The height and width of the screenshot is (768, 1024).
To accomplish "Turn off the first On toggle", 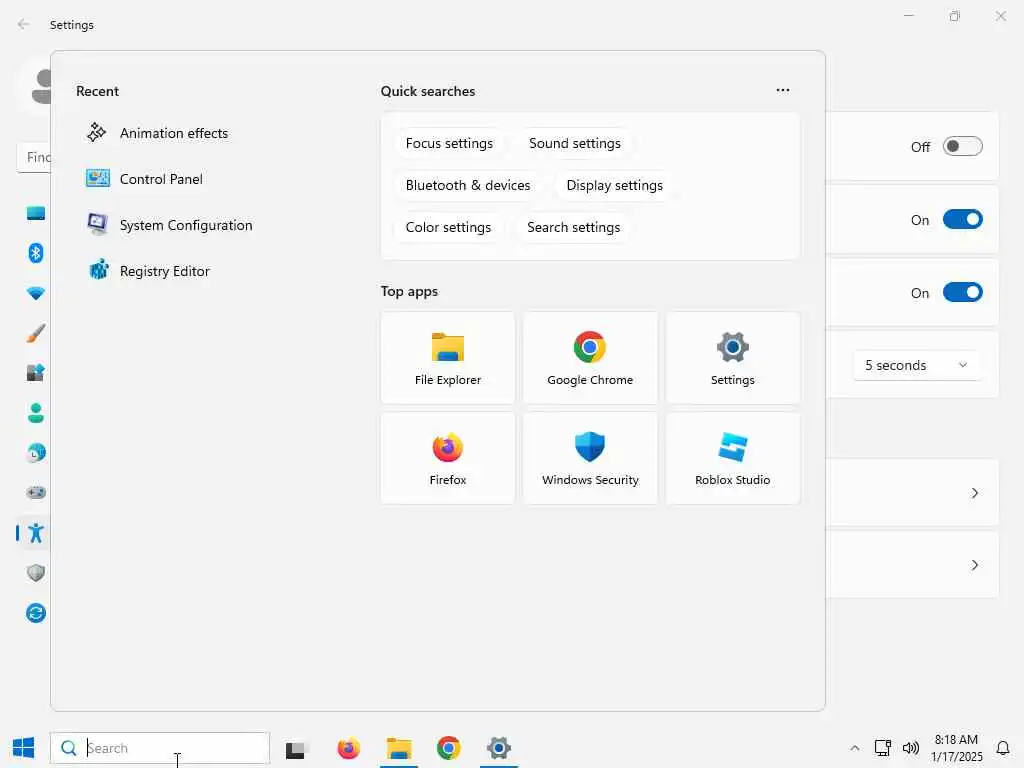I will (x=963, y=219).
